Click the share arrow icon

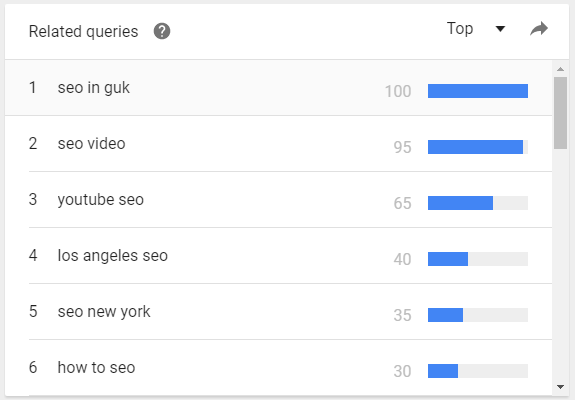pyautogui.click(x=539, y=29)
